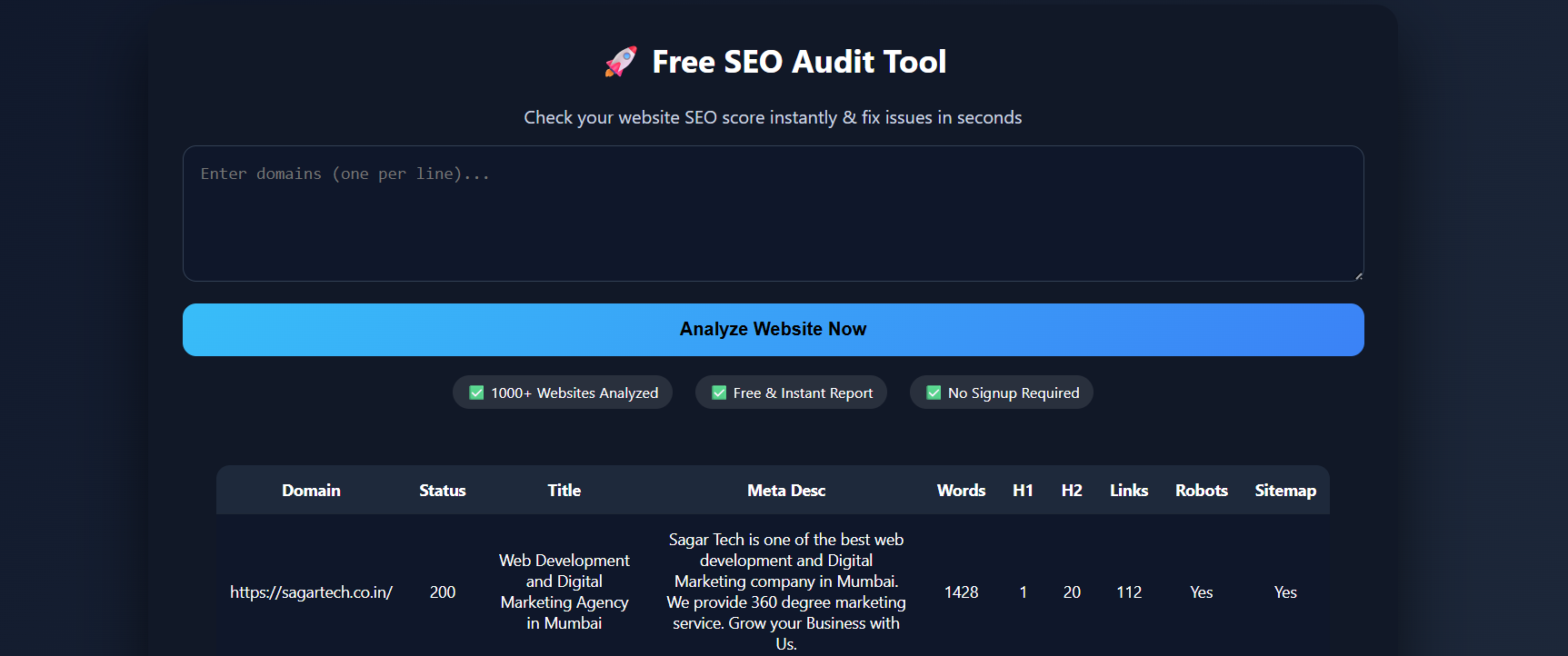Screen dimensions: 1568x656
Task: Click the green checkmark on Free & Instant Report
Action: pyautogui.click(x=719, y=393)
